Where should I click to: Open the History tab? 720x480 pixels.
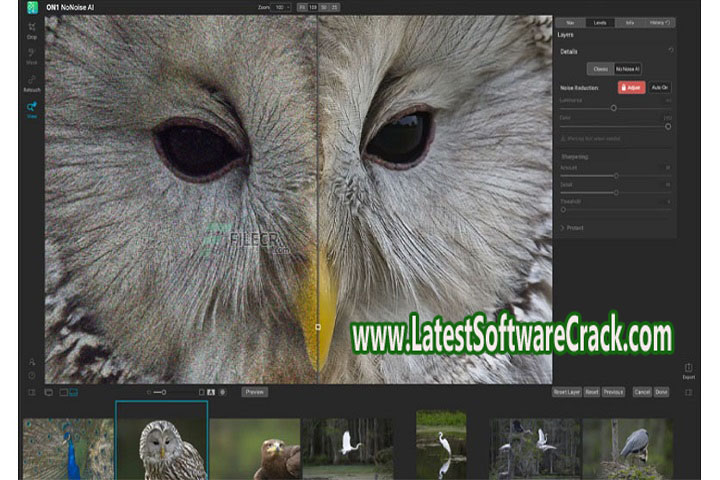pyautogui.click(x=661, y=22)
